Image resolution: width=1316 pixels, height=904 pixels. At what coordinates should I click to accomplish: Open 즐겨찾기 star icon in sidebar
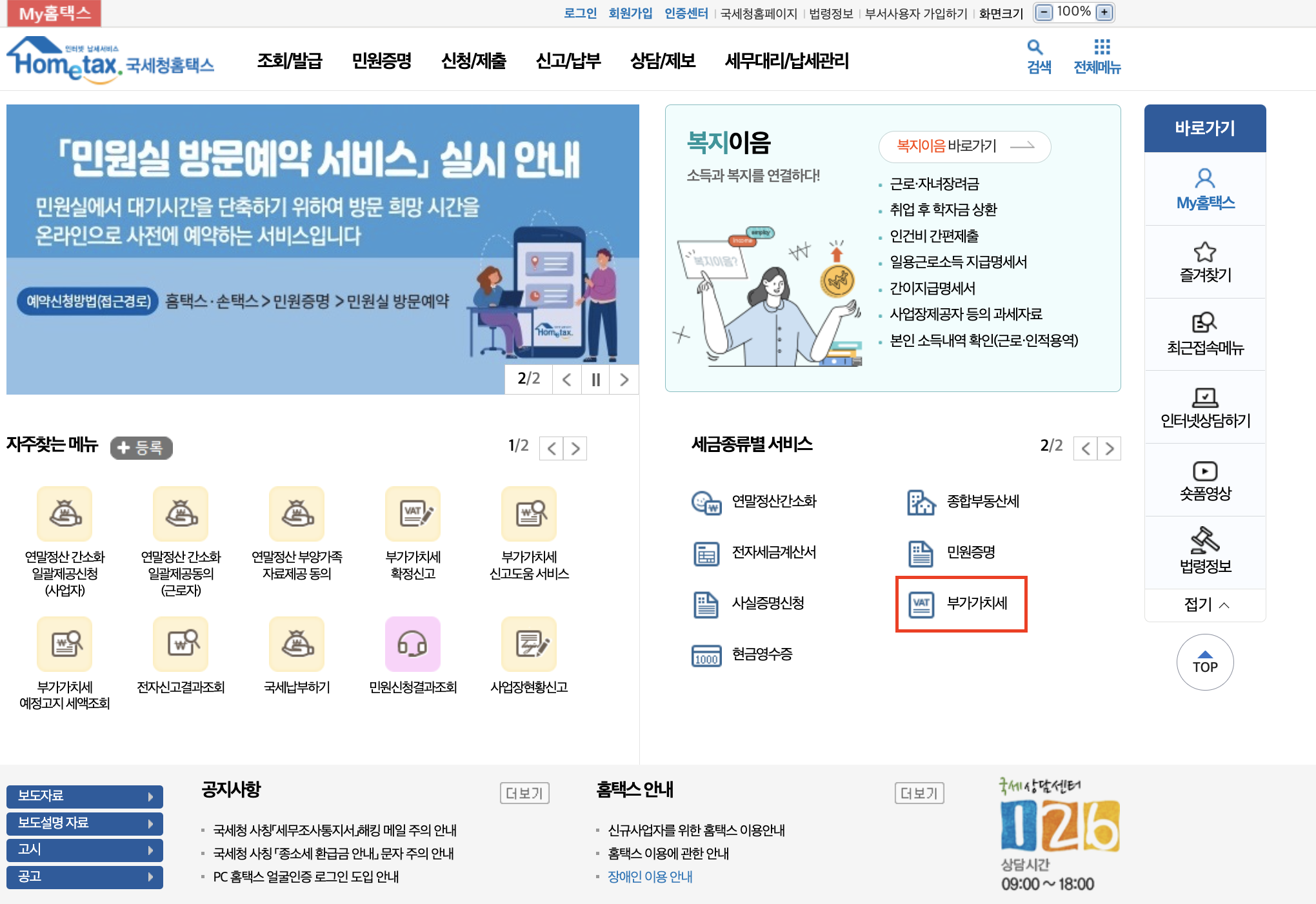coord(1205,253)
